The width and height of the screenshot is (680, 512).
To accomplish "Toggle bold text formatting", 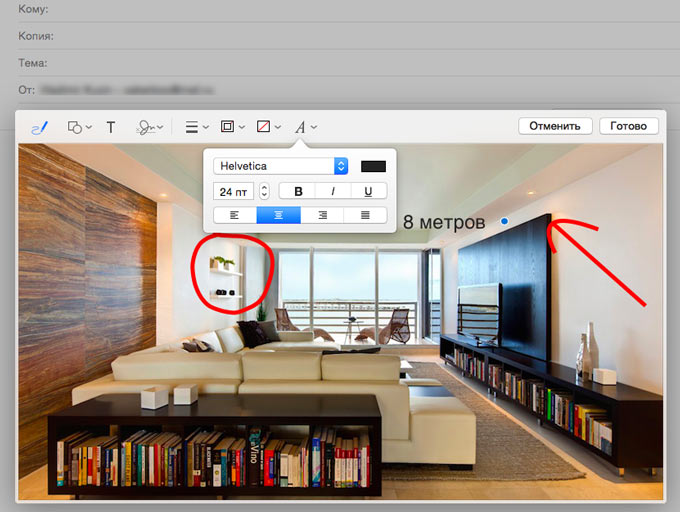I will click(298, 191).
